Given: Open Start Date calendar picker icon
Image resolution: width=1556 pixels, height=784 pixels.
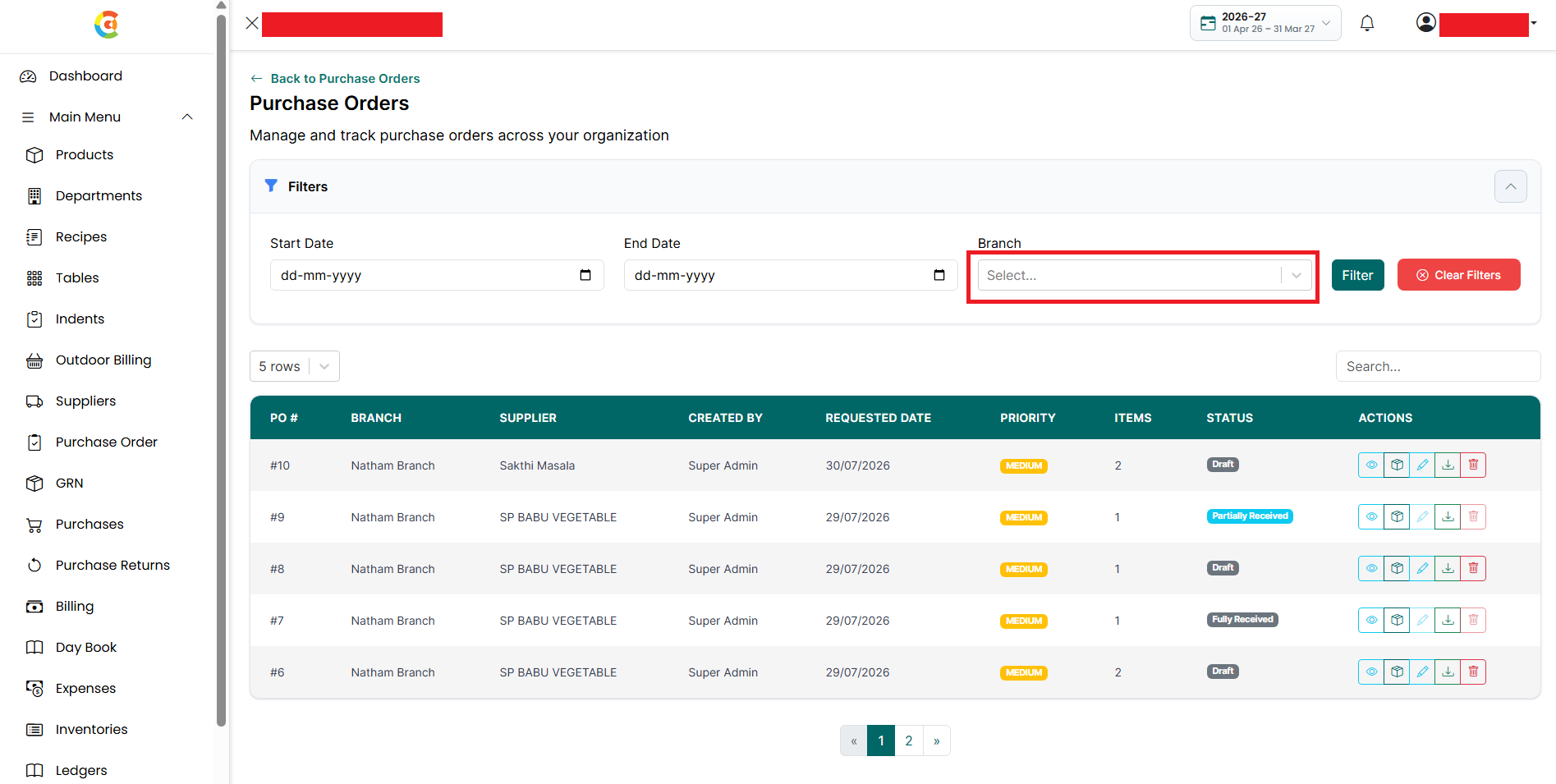Looking at the screenshot, I should pyautogui.click(x=585, y=275).
